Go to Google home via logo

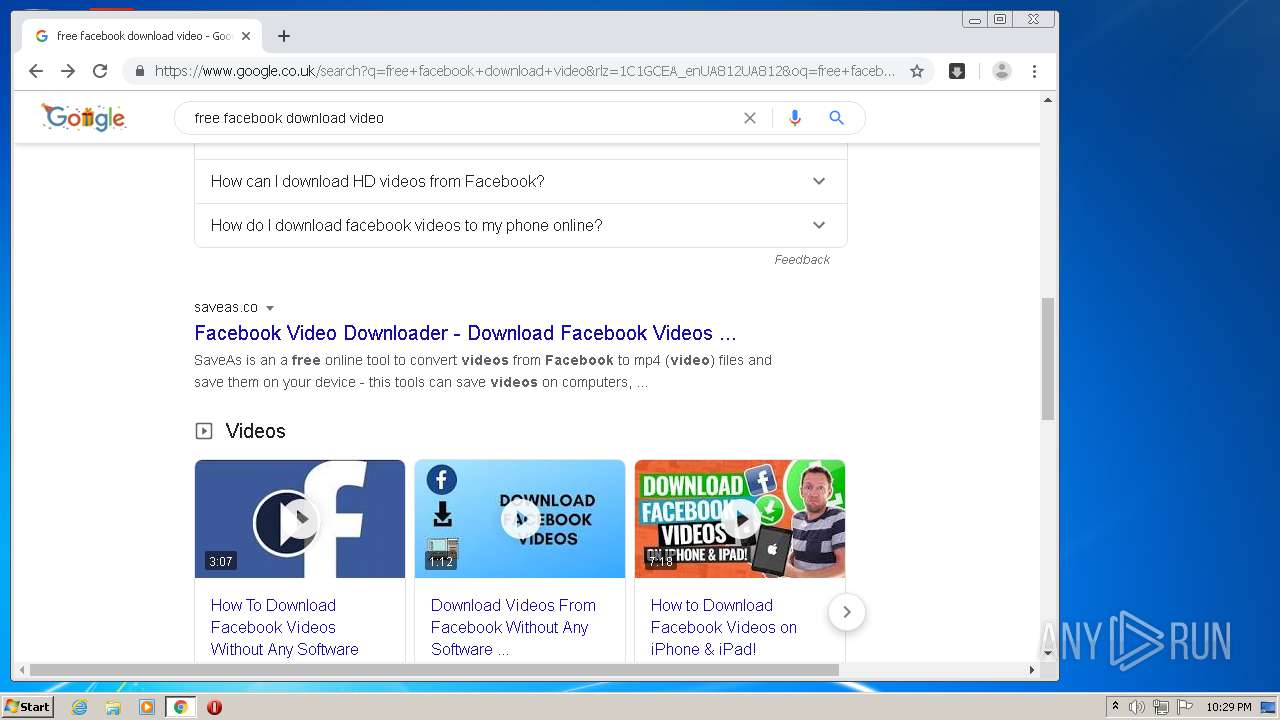(84, 117)
